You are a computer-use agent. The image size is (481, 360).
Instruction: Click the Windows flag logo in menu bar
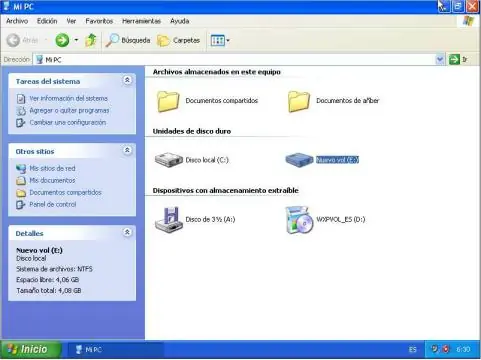(468, 21)
